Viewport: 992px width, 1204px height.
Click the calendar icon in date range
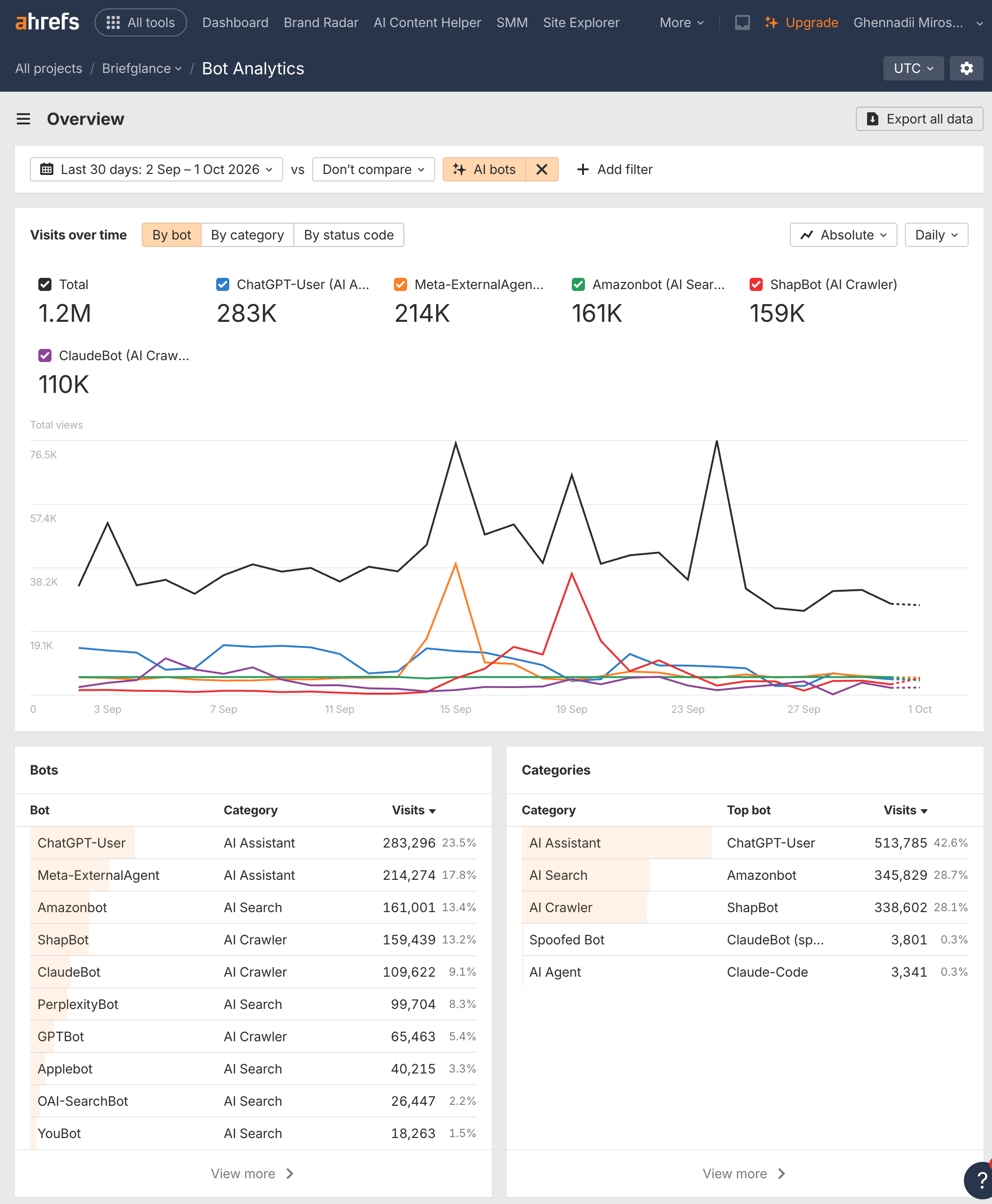47,169
